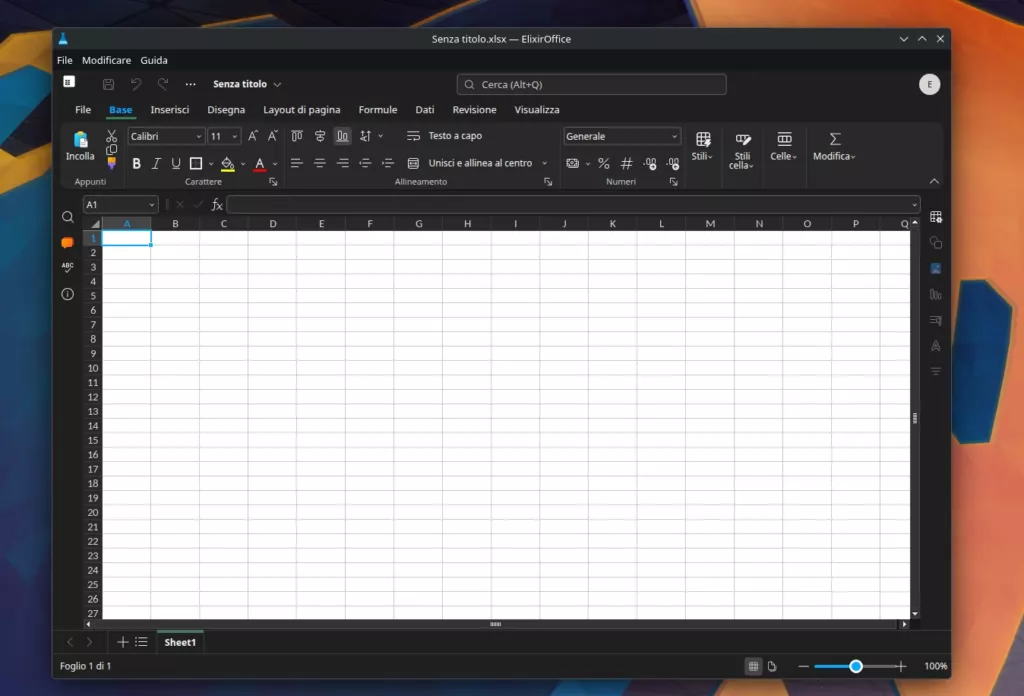
Task: Center text horizontally
Action: pyautogui.click(x=320, y=163)
